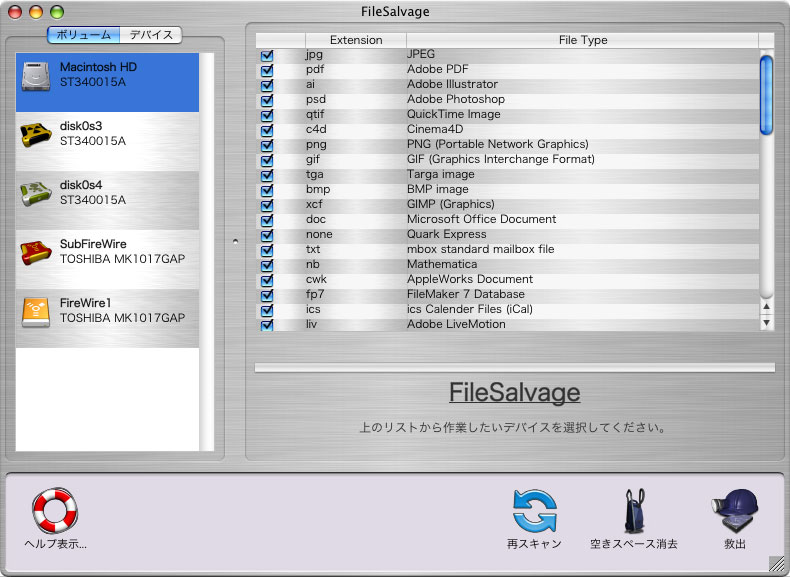
Task: Click the file type list scrollbar thumb
Action: (x=766, y=95)
